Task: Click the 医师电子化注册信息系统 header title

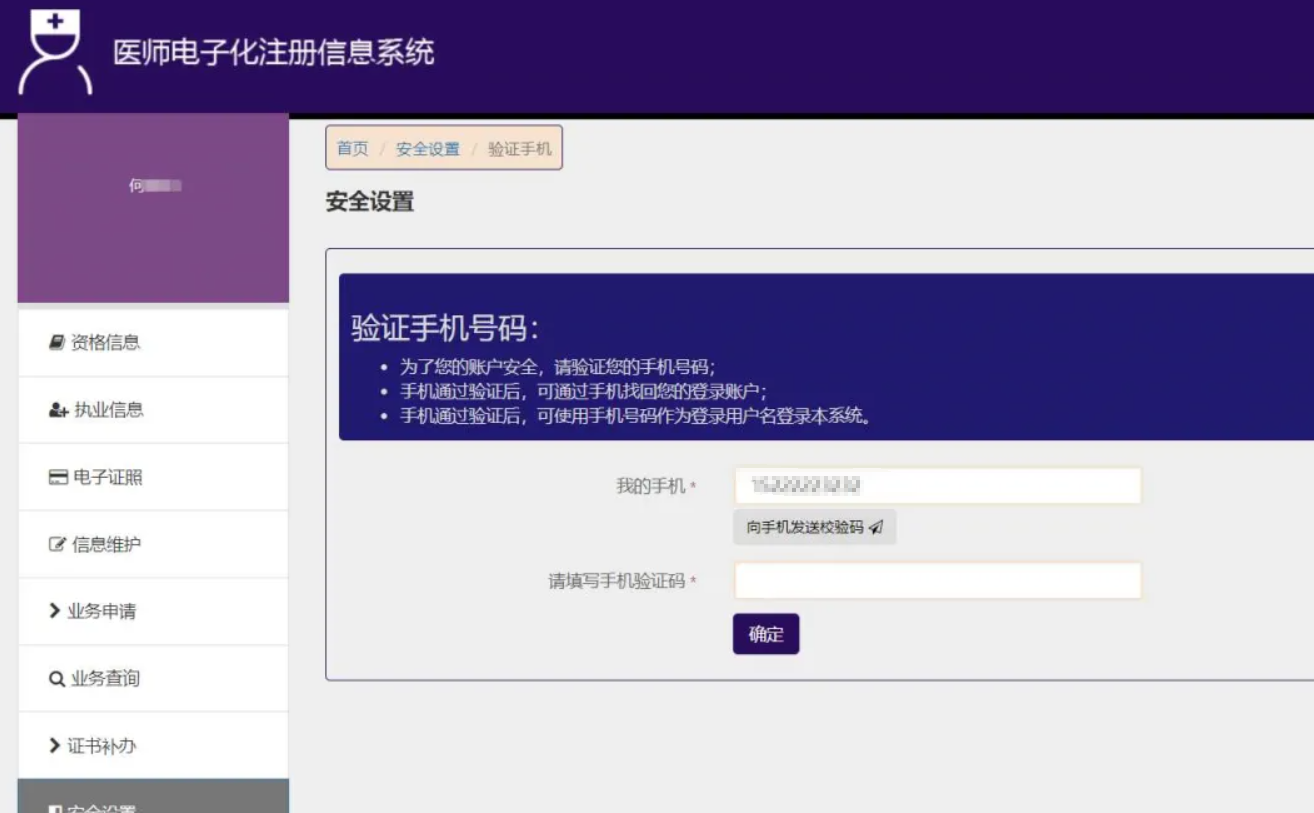Action: point(273,52)
